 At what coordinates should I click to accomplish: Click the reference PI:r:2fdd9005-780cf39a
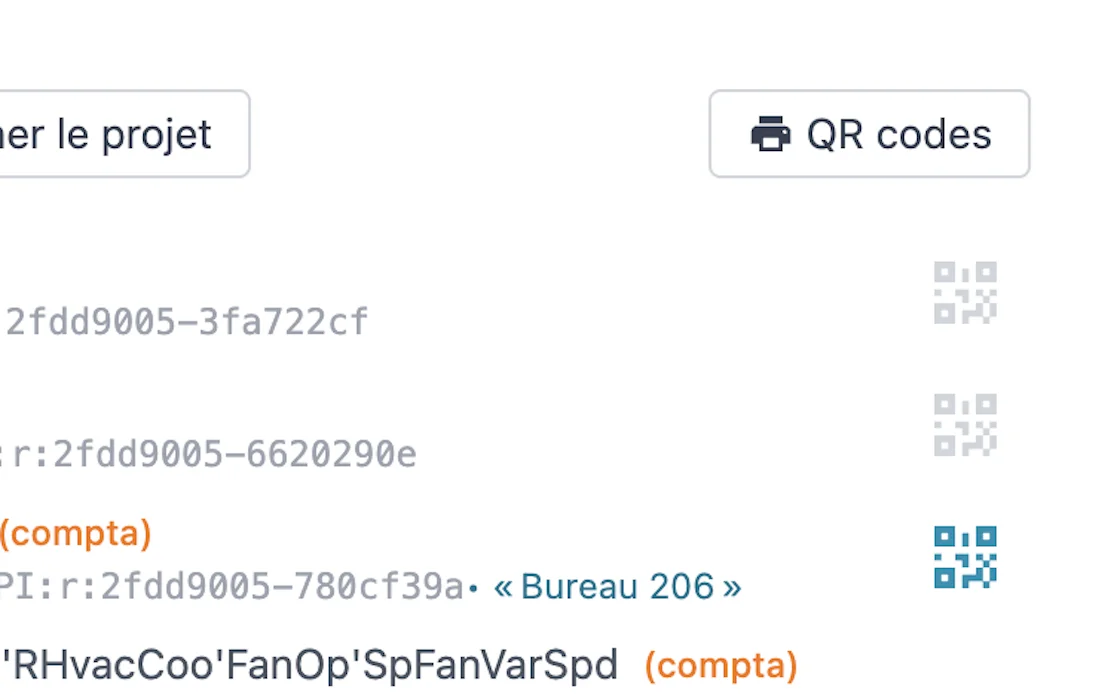click(230, 586)
